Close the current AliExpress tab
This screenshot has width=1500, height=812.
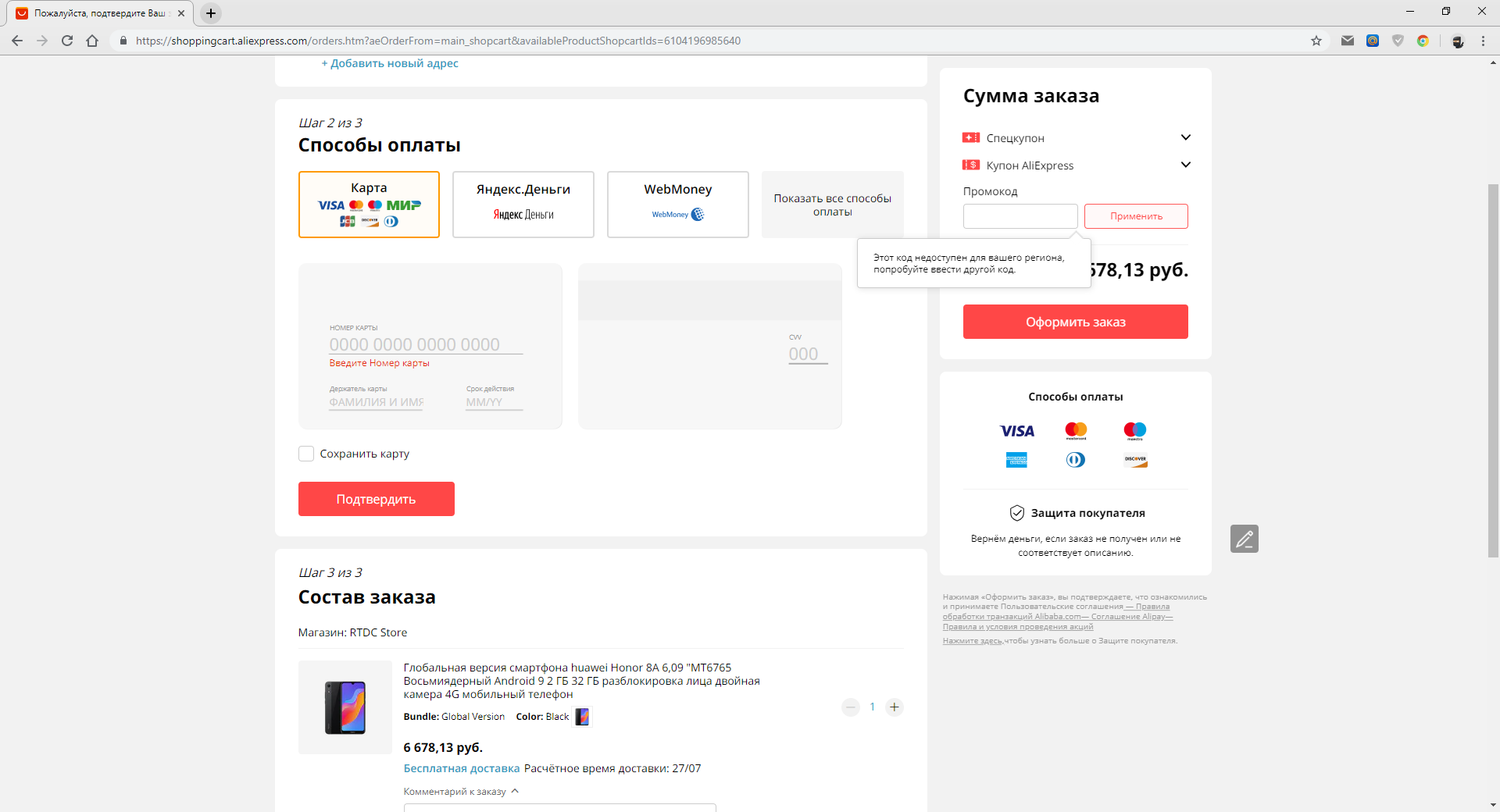click(x=181, y=13)
